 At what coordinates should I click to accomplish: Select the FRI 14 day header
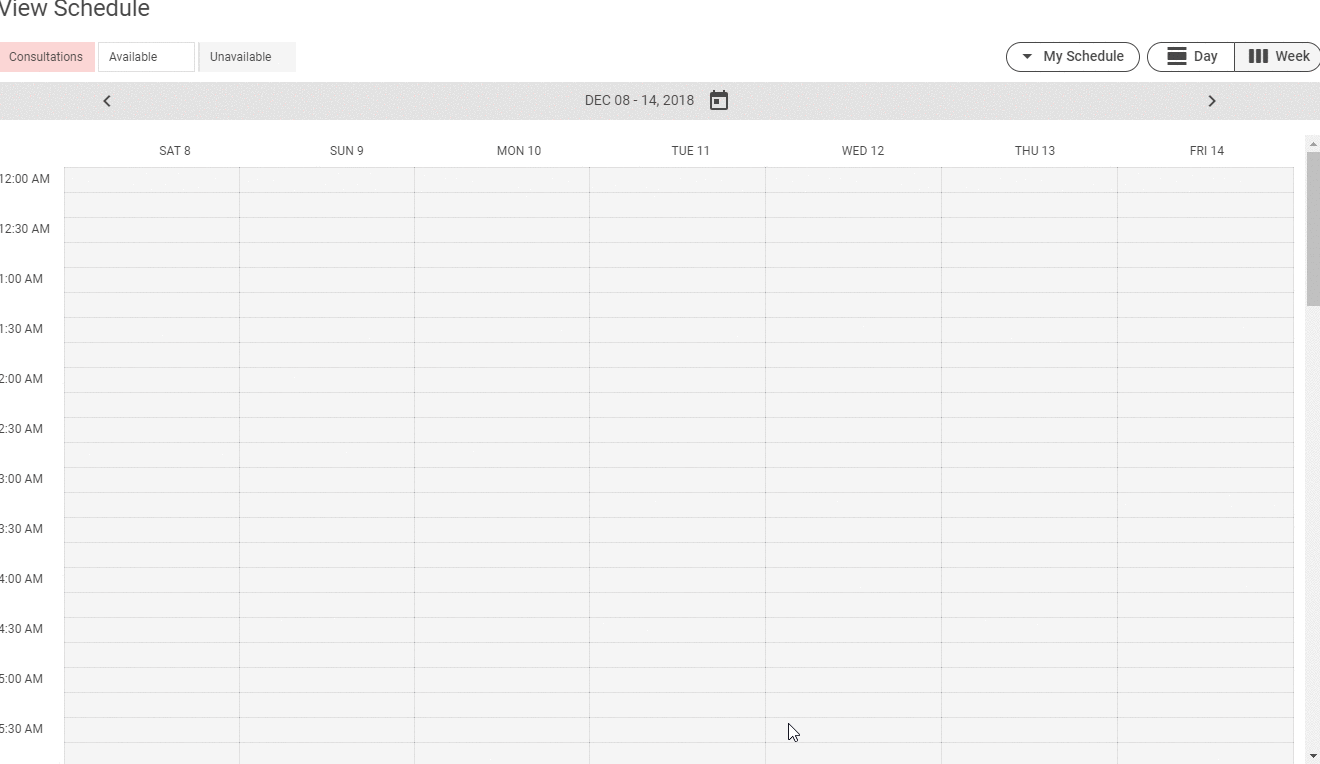click(1206, 151)
